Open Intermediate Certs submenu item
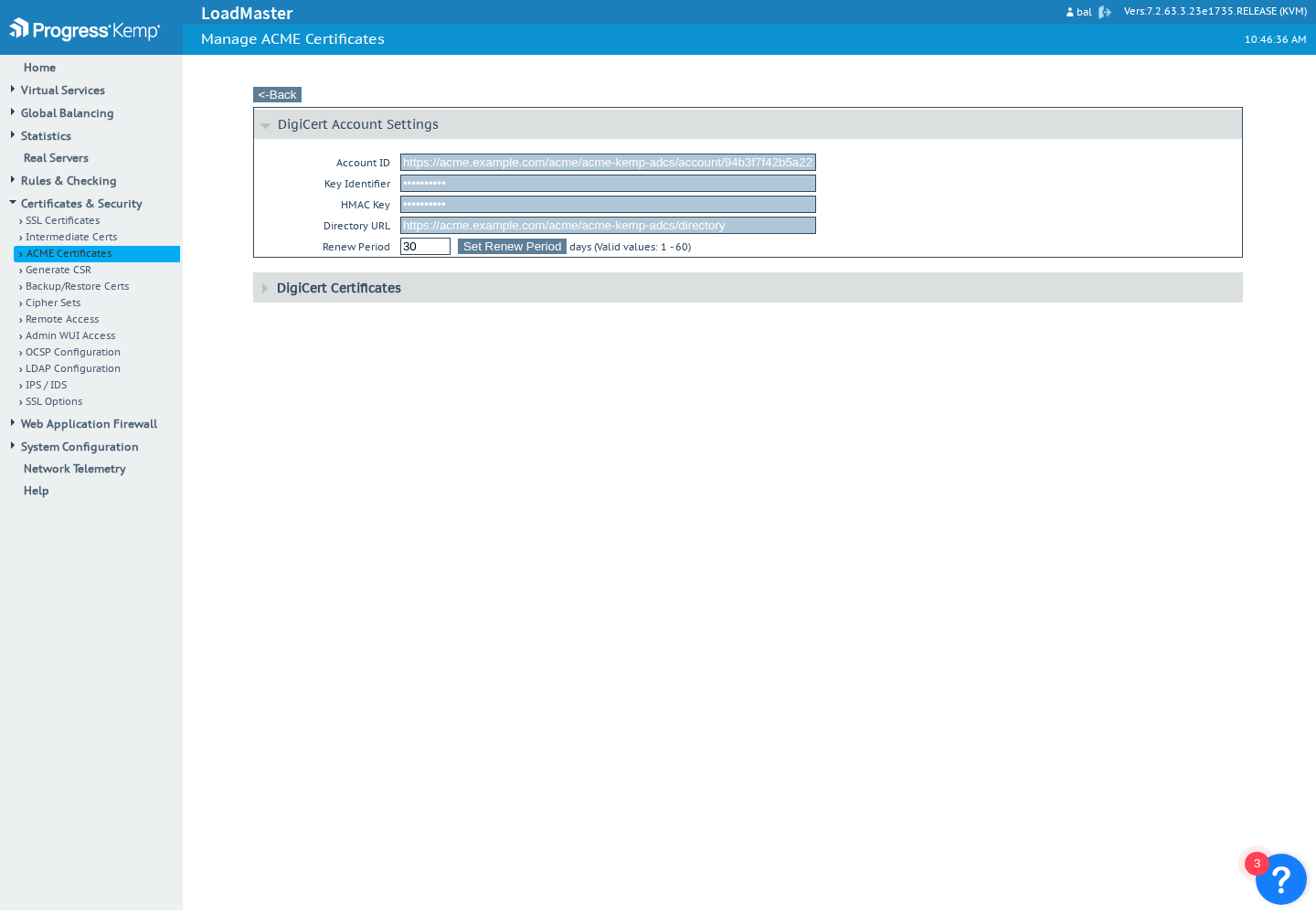The height and width of the screenshot is (914, 1316). (x=71, y=237)
